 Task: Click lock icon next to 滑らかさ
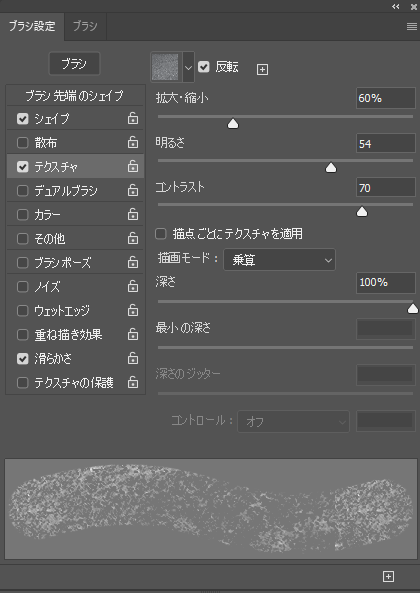click(133, 358)
